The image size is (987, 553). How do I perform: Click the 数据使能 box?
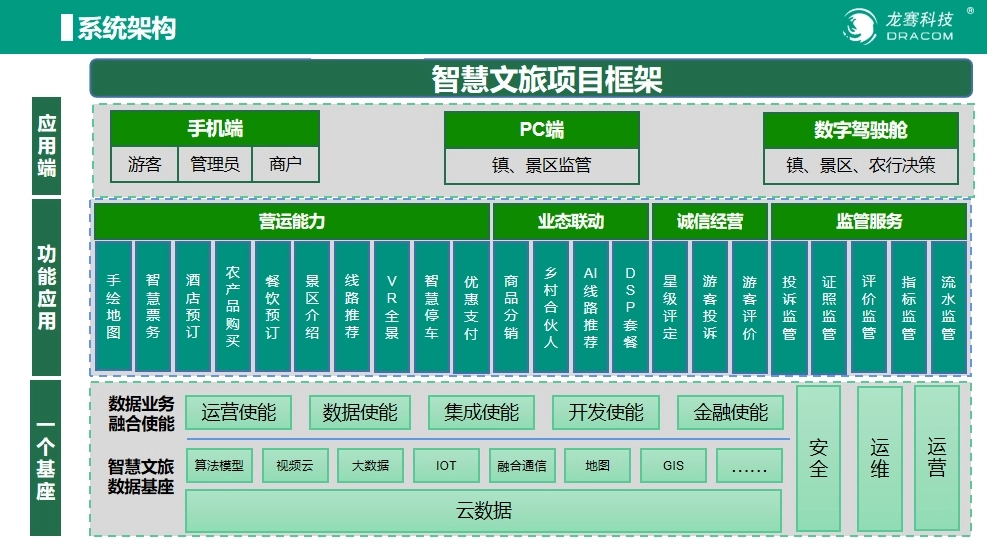360,413
